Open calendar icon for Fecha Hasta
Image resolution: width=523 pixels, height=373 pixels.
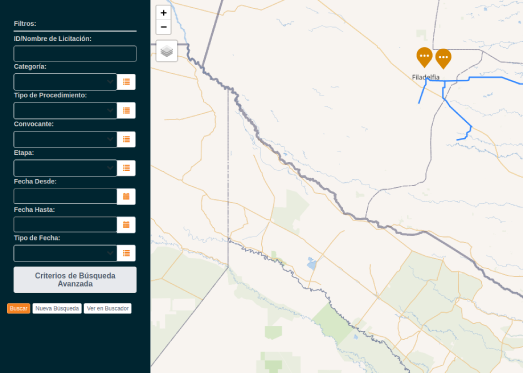(x=126, y=225)
